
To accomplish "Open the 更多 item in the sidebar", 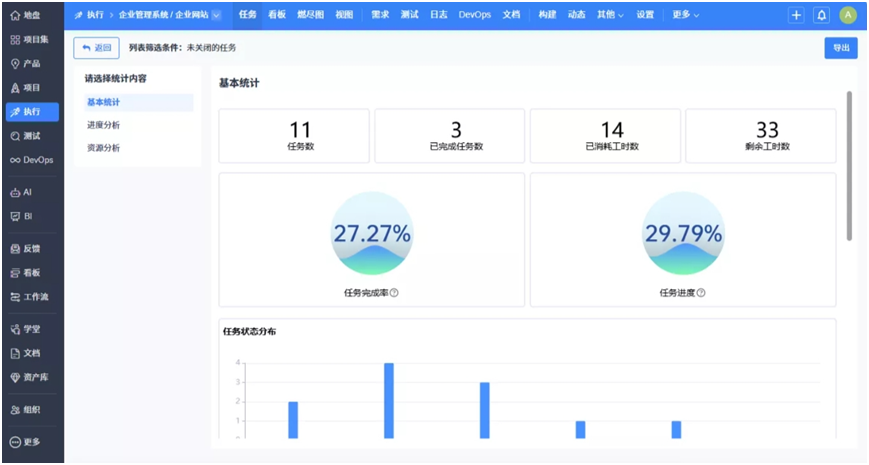I will (25, 442).
